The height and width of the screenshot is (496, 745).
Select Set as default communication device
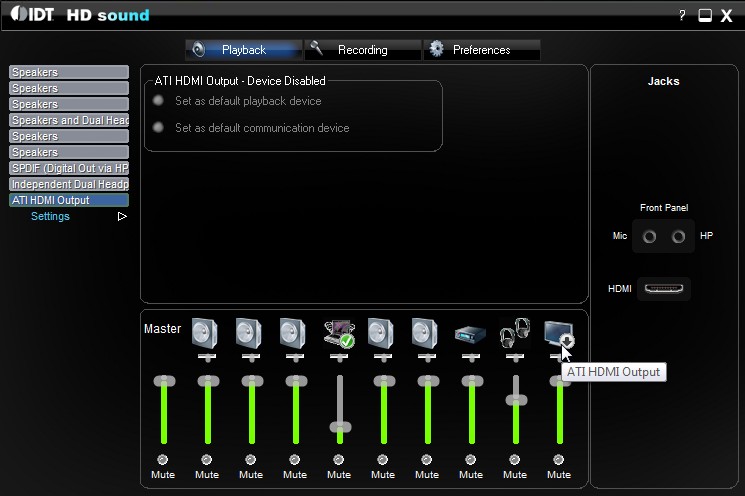click(159, 128)
